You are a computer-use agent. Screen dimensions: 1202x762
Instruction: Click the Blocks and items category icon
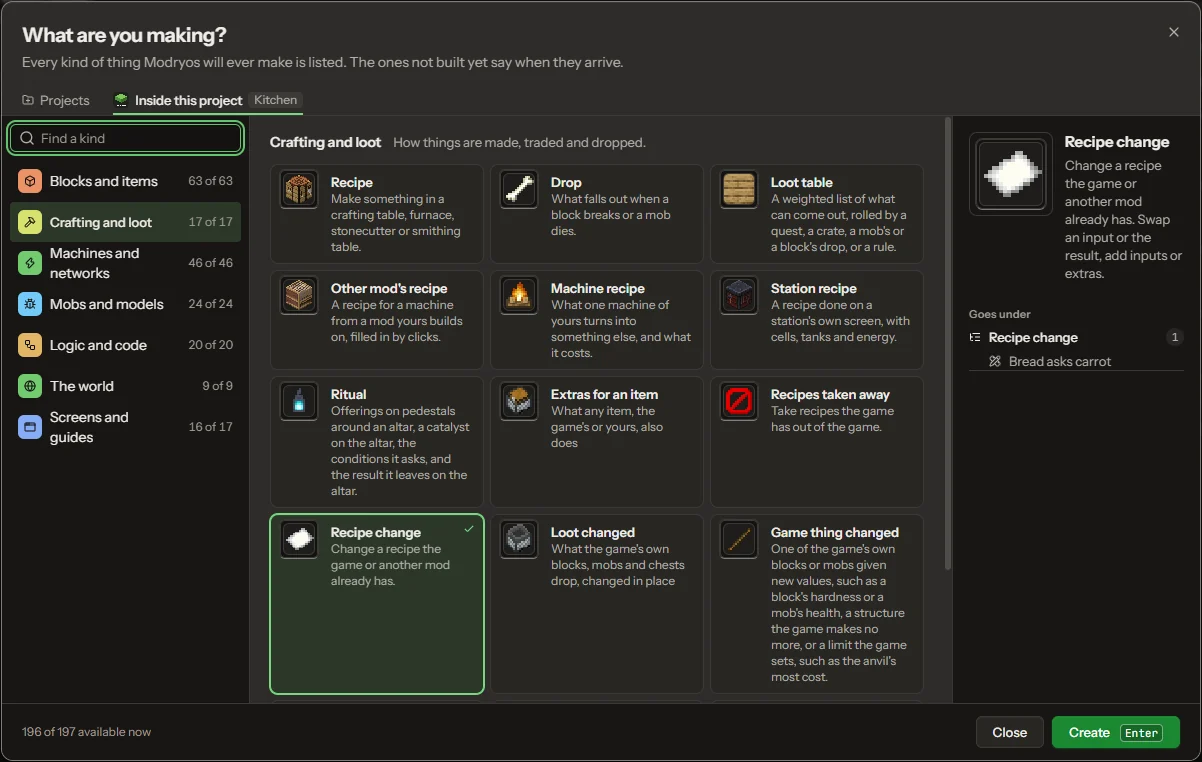pos(30,181)
